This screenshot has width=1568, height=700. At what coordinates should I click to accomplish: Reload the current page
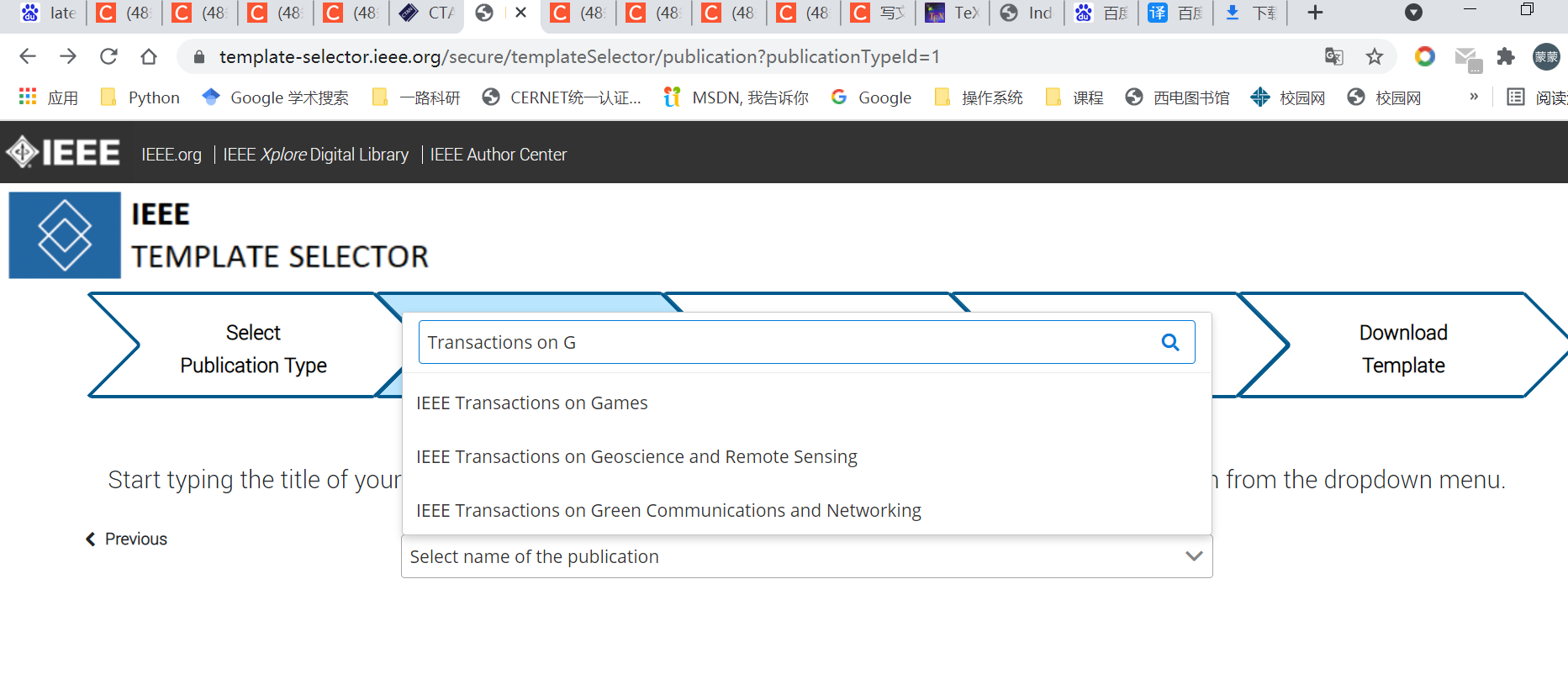coord(108,56)
